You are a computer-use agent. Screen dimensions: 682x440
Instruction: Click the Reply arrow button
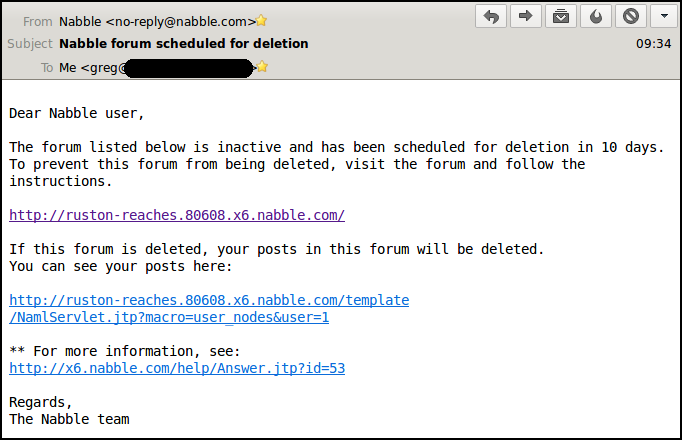(491, 17)
